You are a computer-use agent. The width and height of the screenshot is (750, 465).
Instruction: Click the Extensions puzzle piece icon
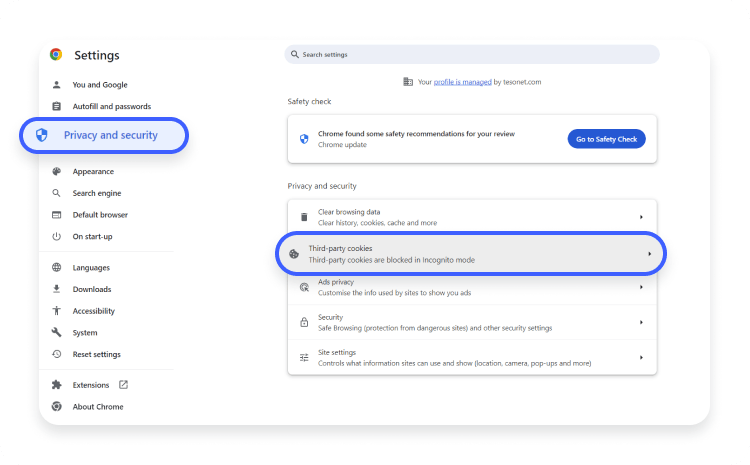coord(56,385)
